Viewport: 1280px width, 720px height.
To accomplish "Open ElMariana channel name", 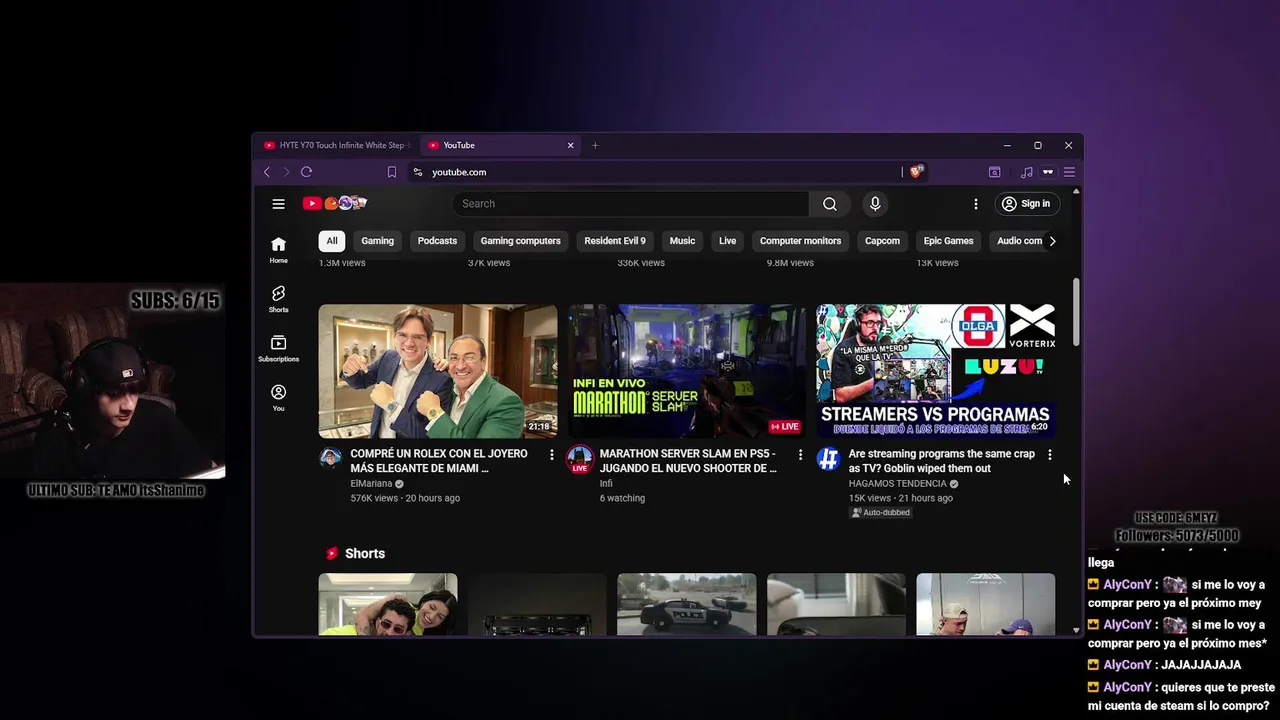I will pyautogui.click(x=371, y=484).
